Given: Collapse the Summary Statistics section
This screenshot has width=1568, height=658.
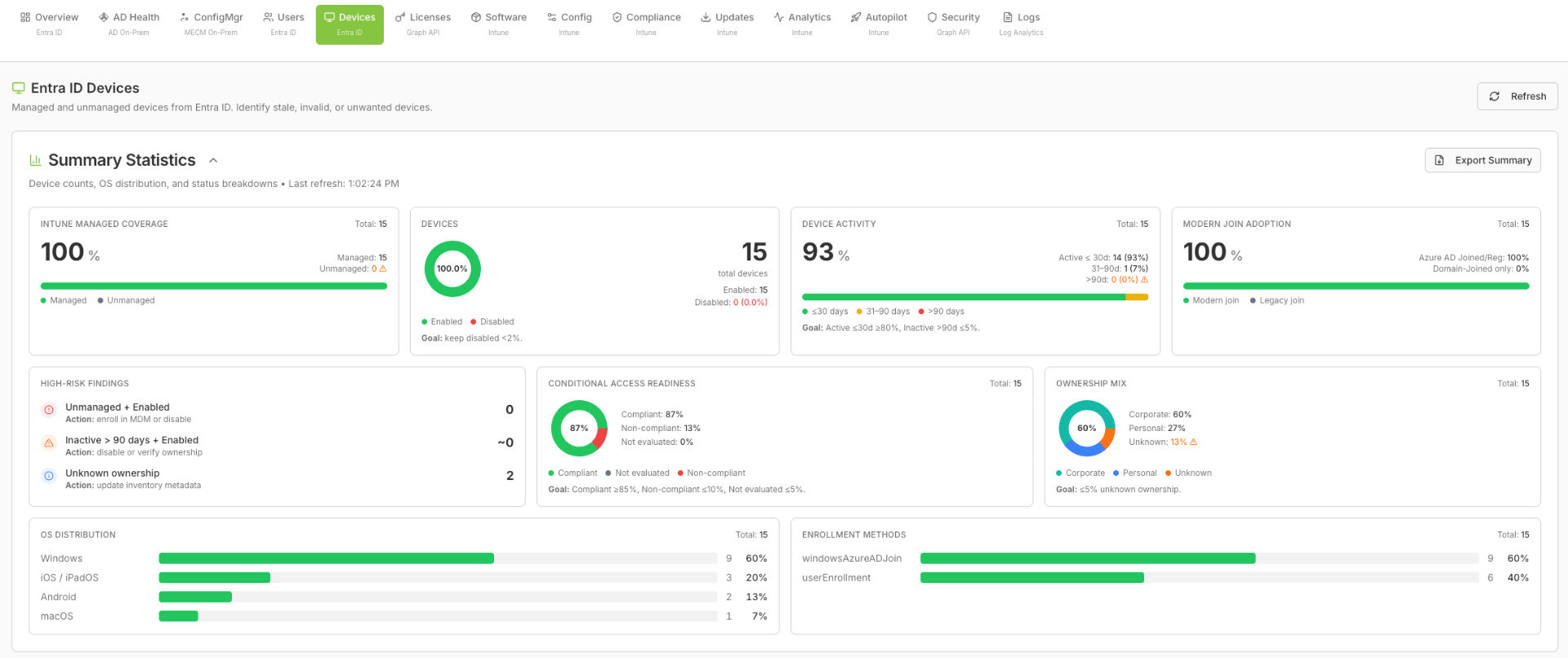Looking at the screenshot, I should tap(213, 161).
